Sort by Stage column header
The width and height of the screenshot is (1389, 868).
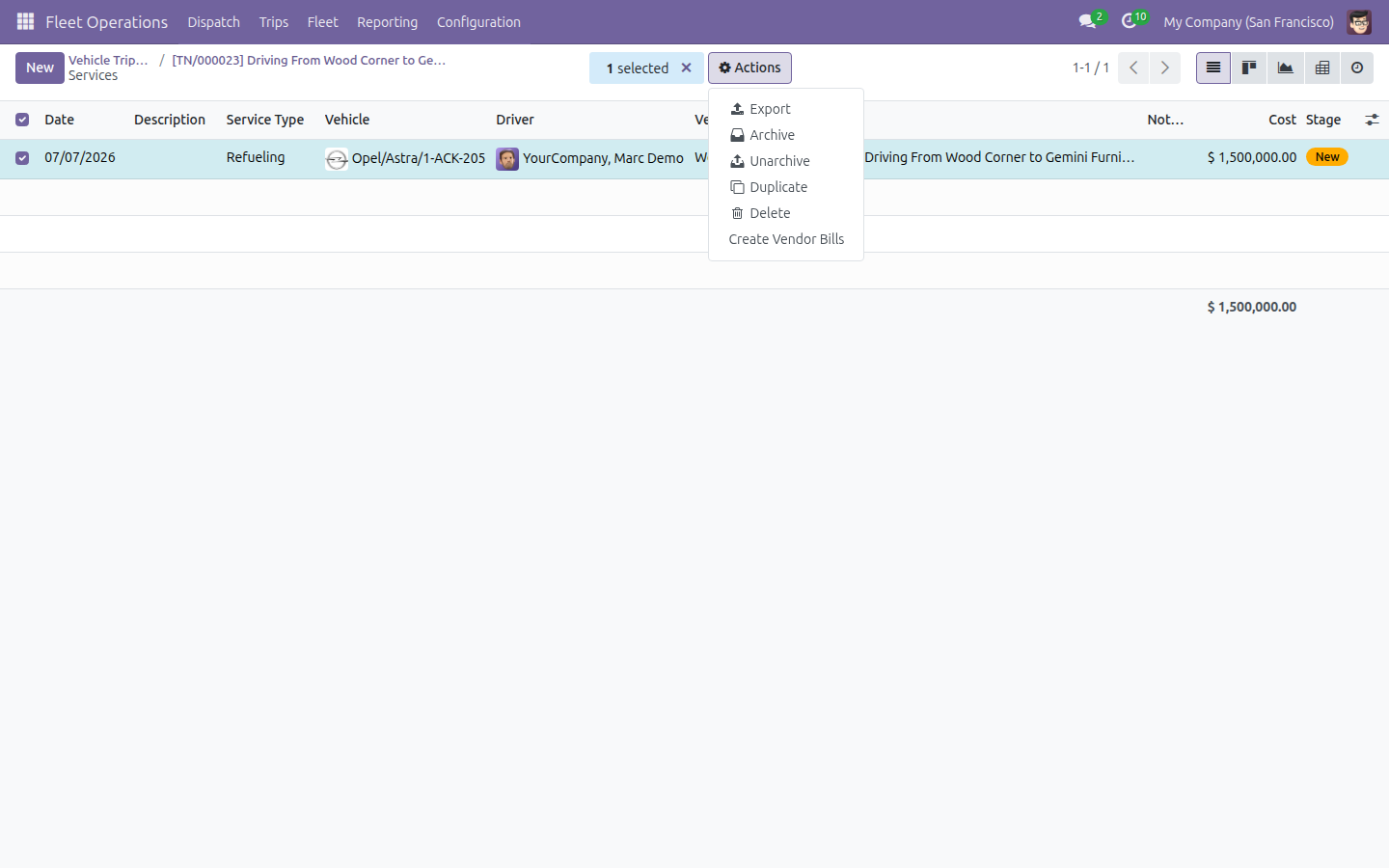[1323, 120]
